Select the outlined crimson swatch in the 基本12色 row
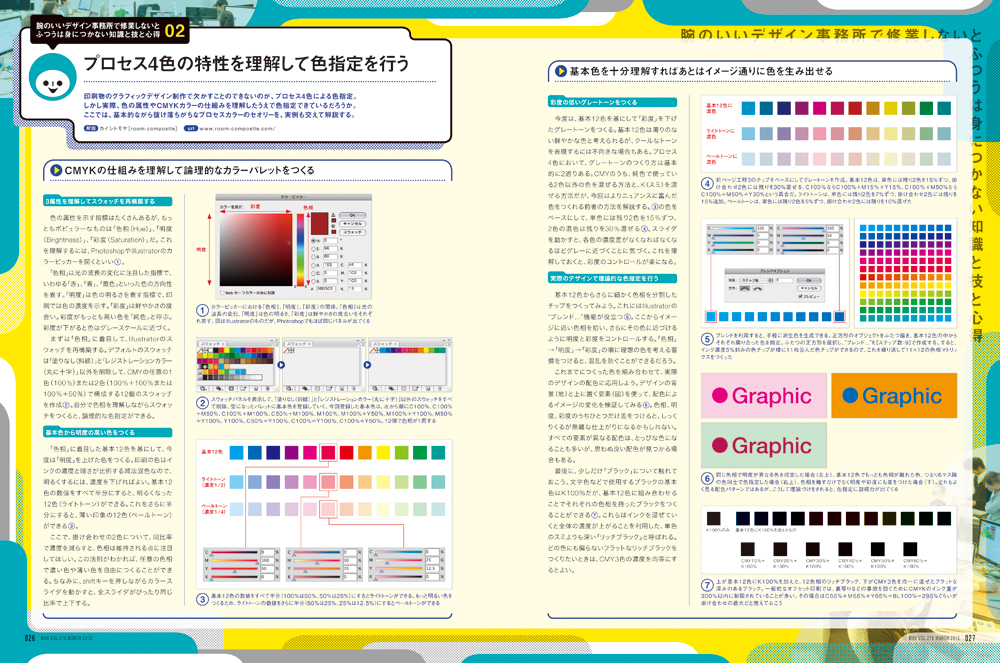Viewport: 1000px width, 663px height. (328, 452)
